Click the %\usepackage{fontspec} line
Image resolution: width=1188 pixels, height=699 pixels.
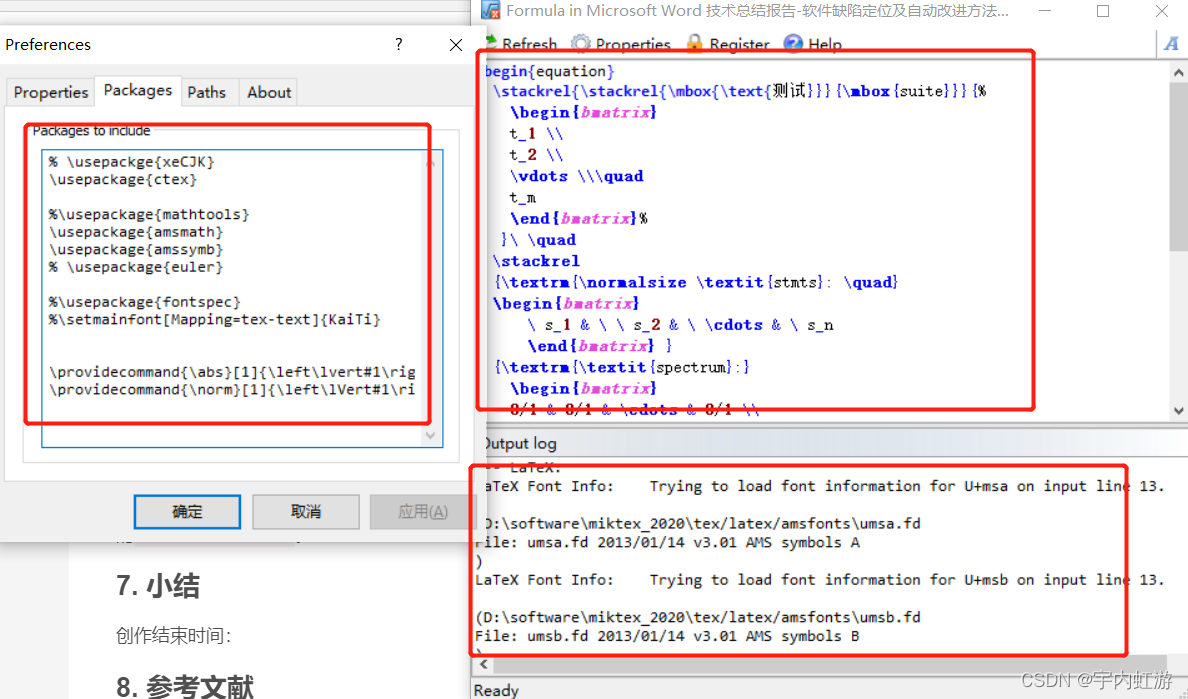[x=144, y=302]
